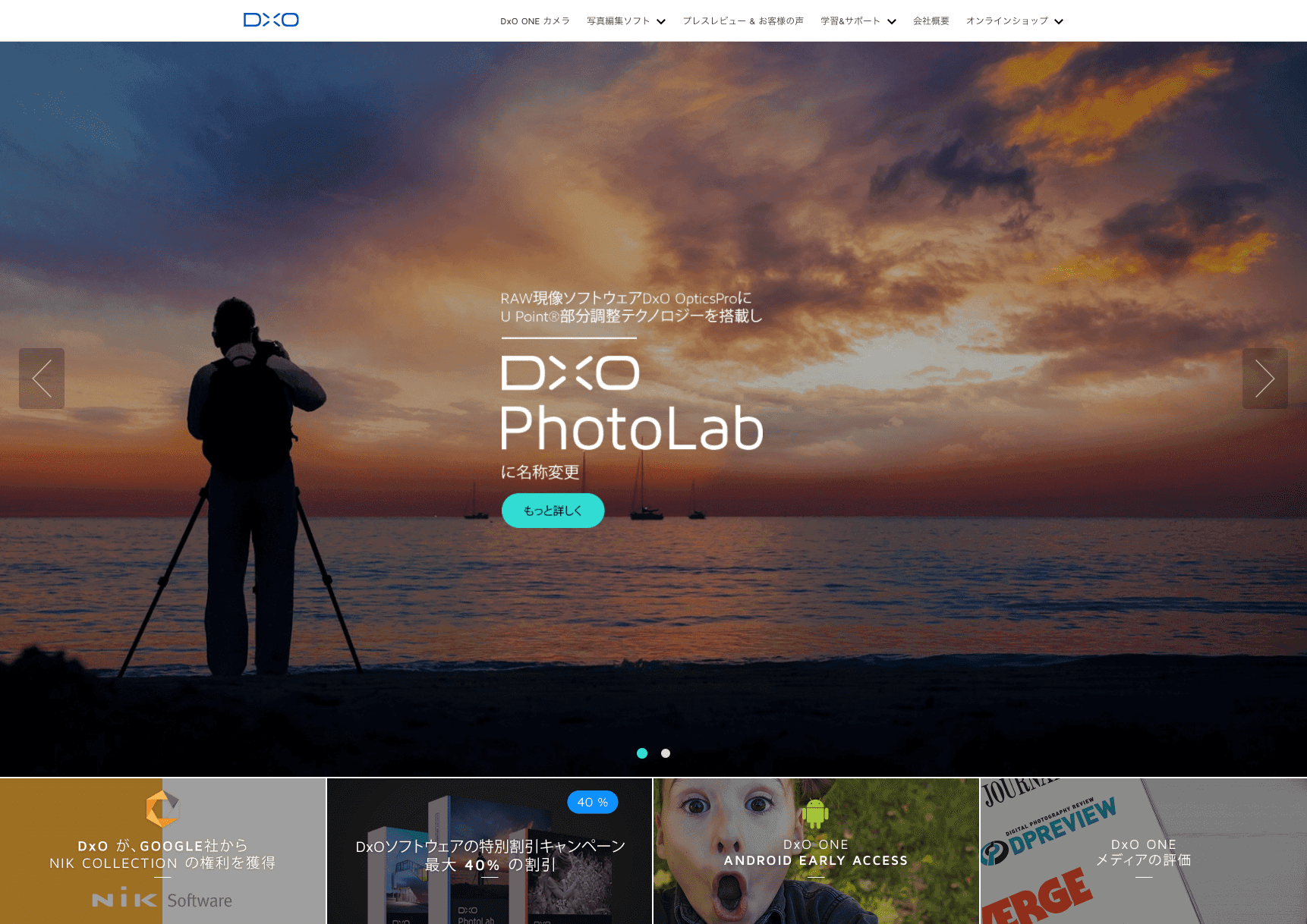Click the green Android robot icon
Viewport: 1307px width, 924px height.
(x=815, y=813)
